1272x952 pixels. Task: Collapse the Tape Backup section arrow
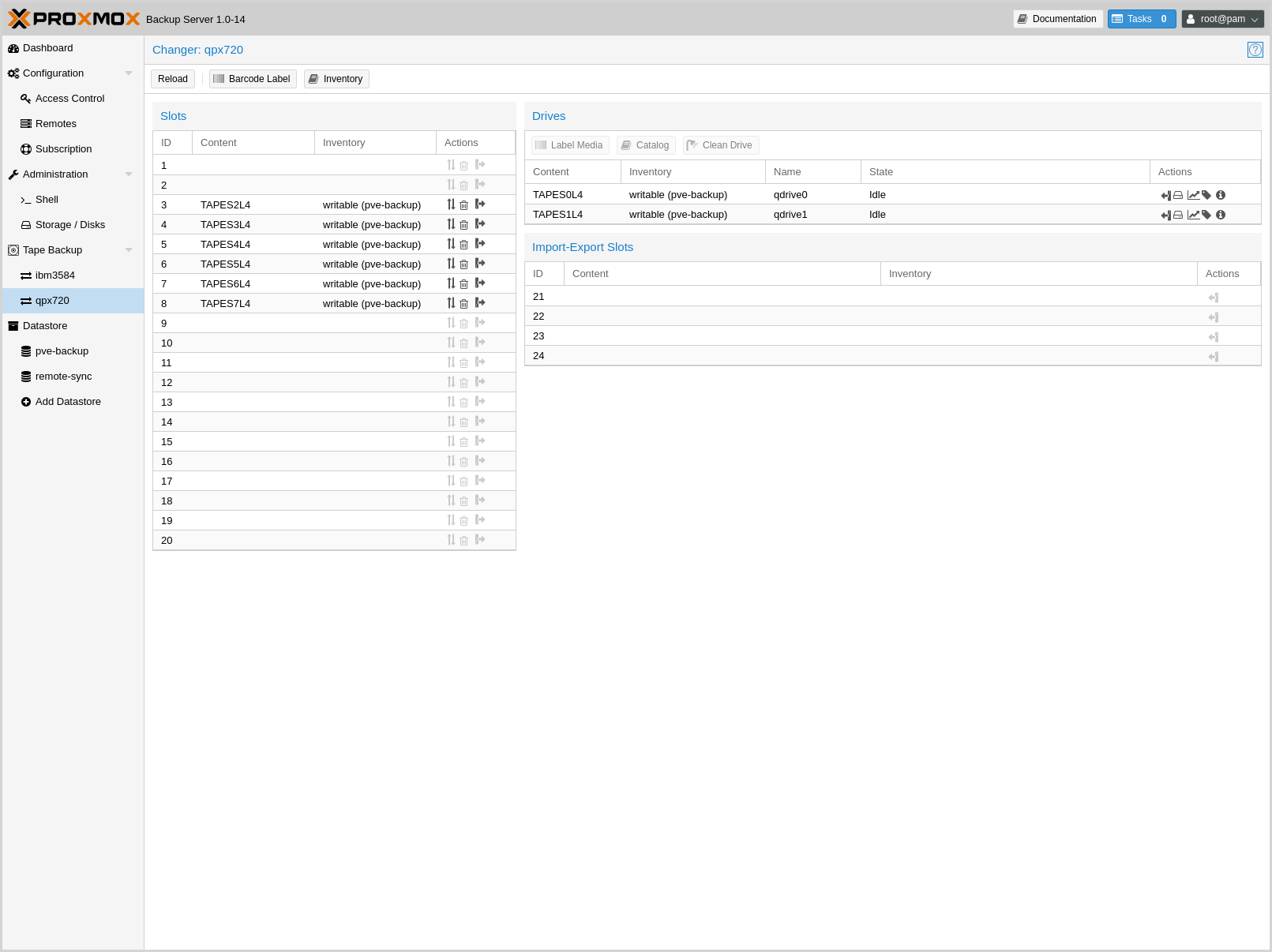click(x=129, y=250)
